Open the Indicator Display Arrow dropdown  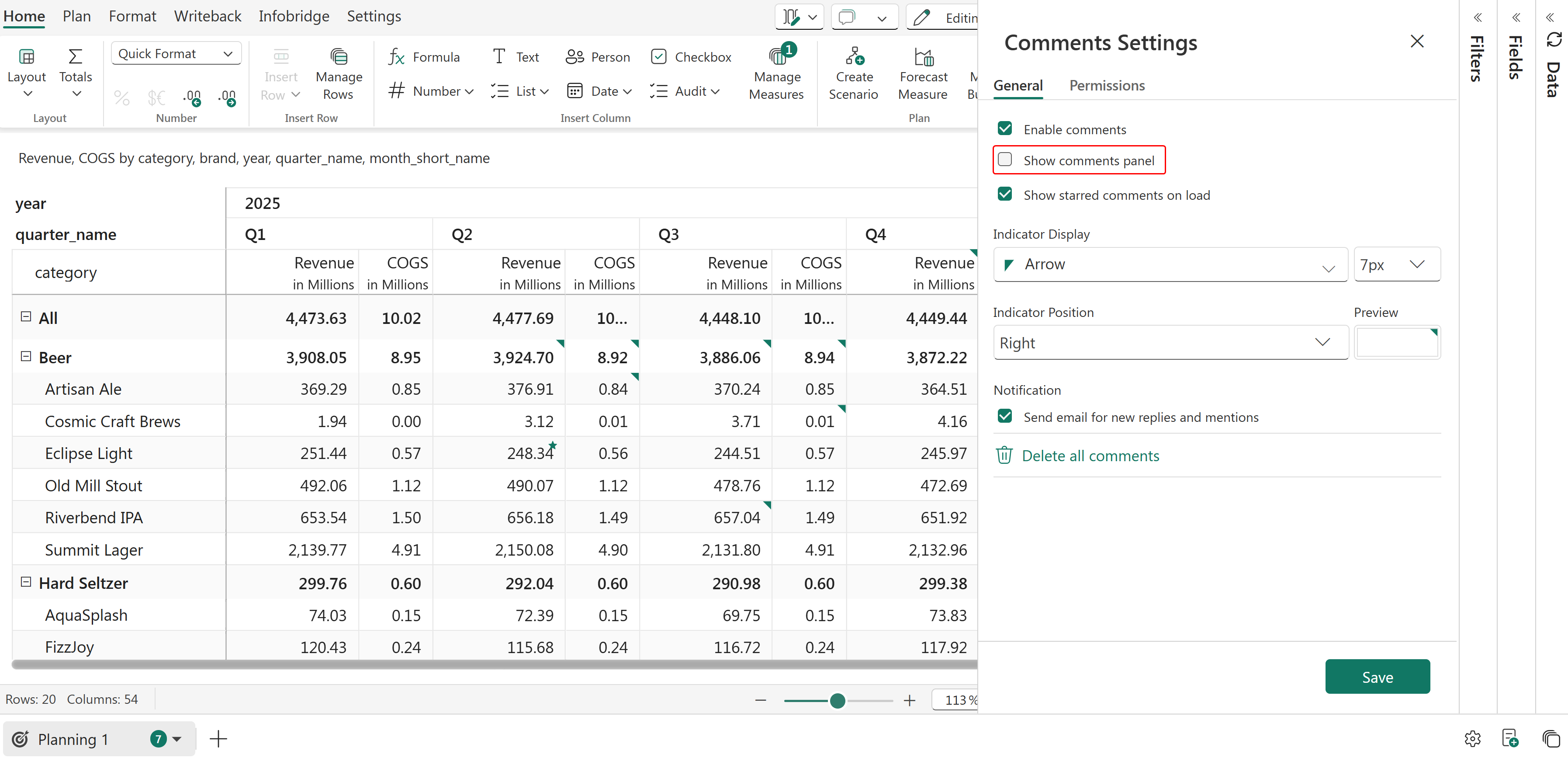(x=1169, y=264)
